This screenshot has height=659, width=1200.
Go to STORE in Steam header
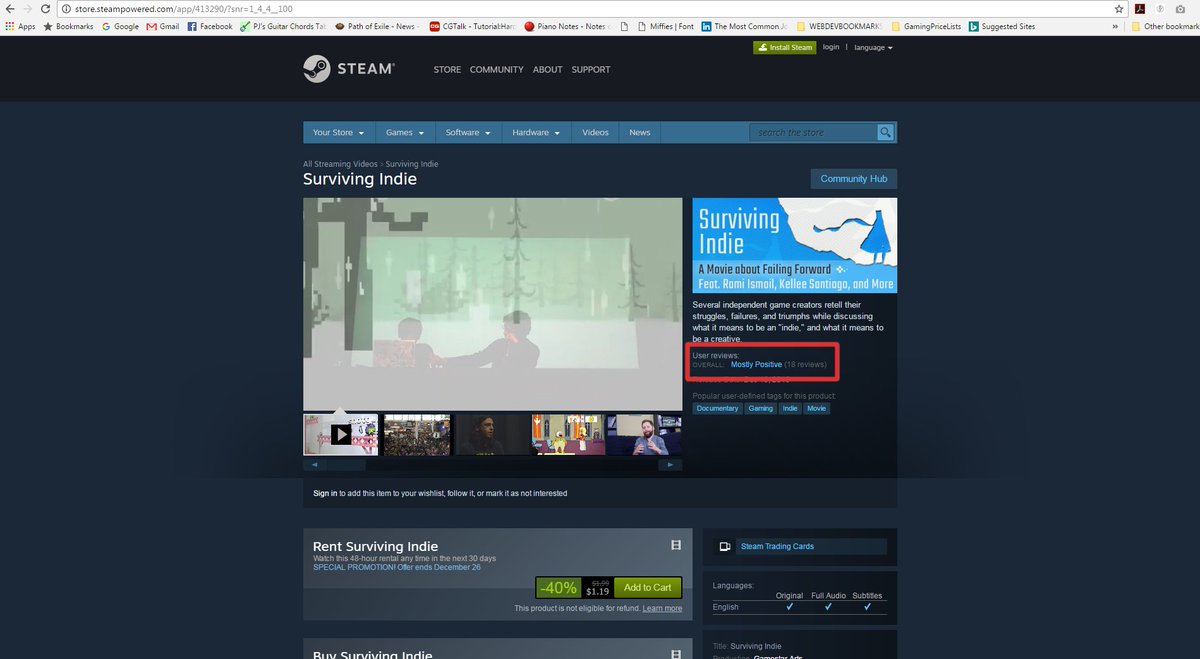pos(447,70)
